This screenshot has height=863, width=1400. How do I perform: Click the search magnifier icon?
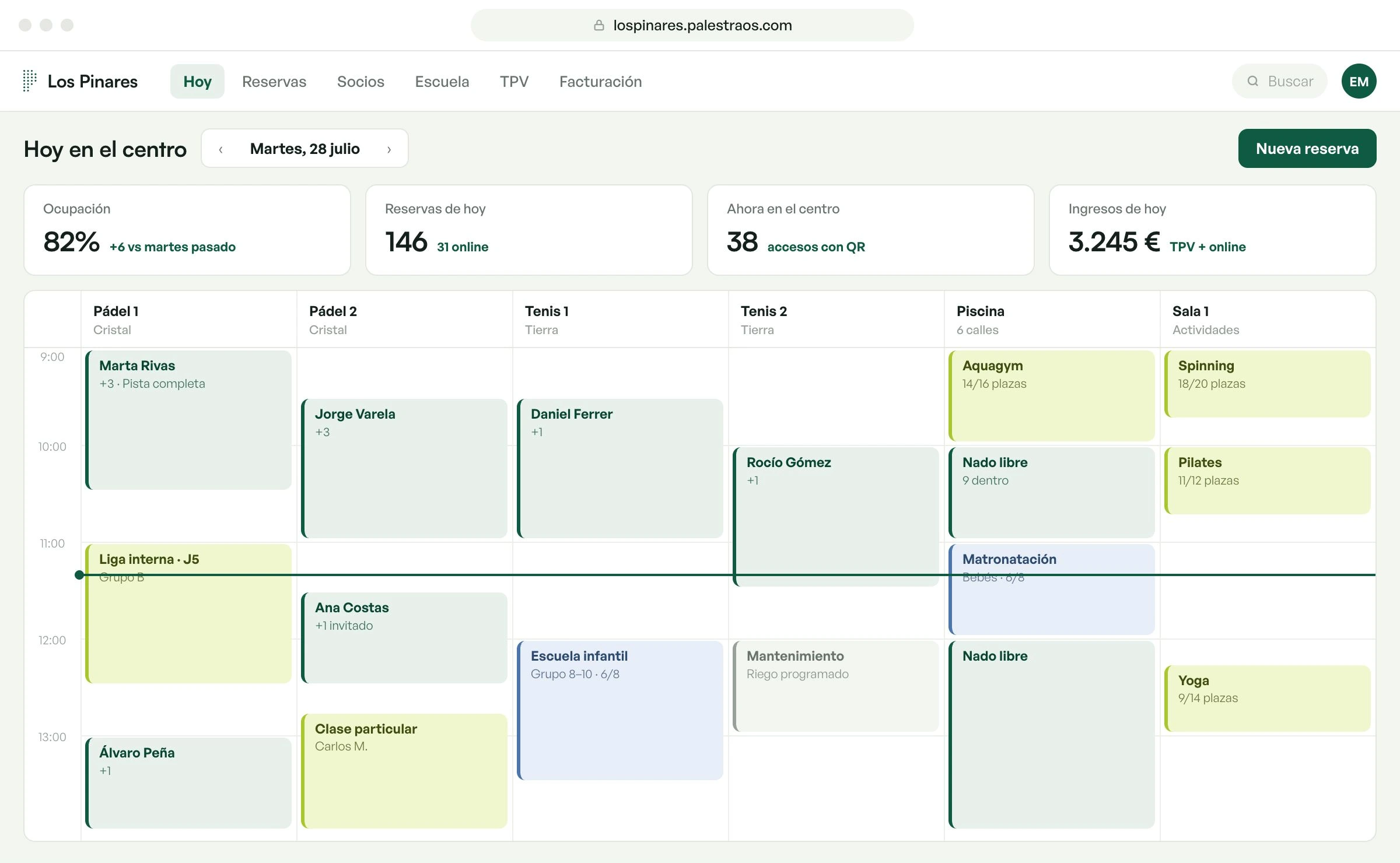1252,81
